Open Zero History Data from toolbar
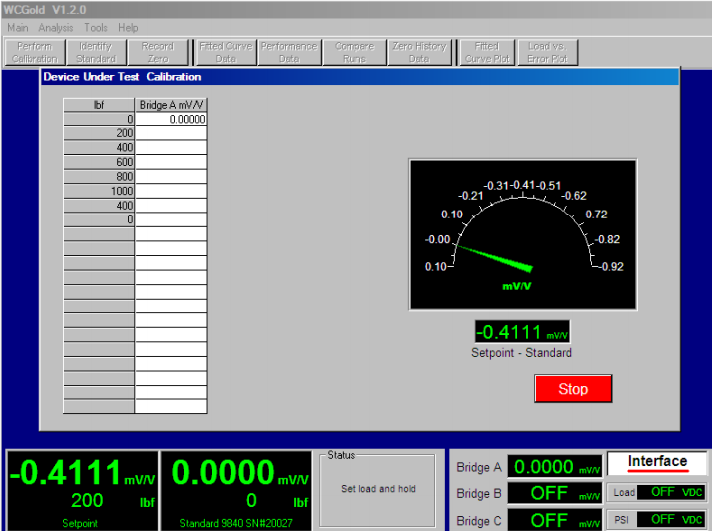Viewport: 712px width, 531px height. coord(419,52)
